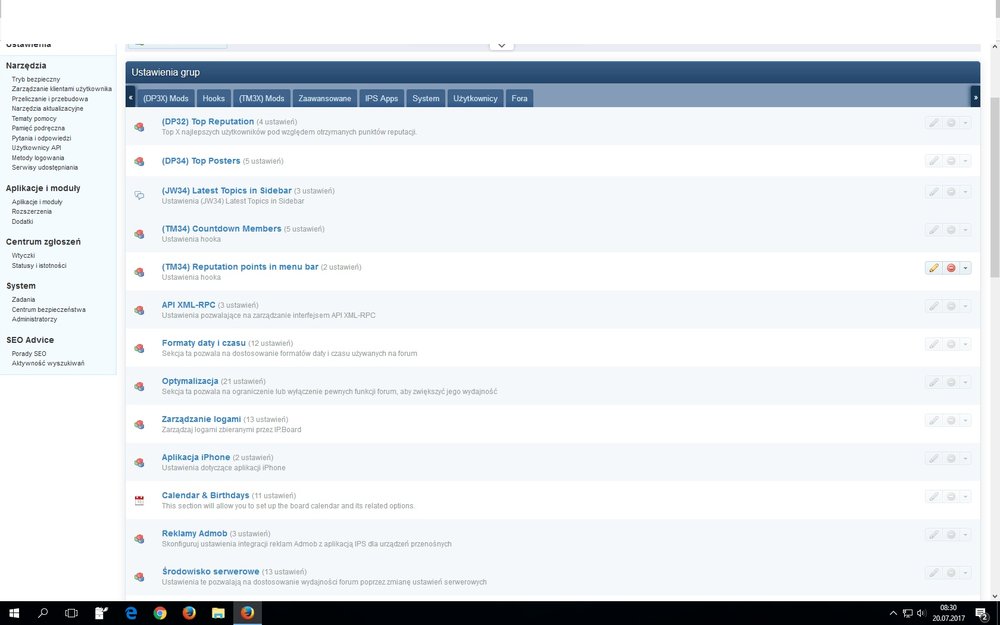
Task: Go to Tryb bezpieczny in sidebar
Action: pos(36,79)
